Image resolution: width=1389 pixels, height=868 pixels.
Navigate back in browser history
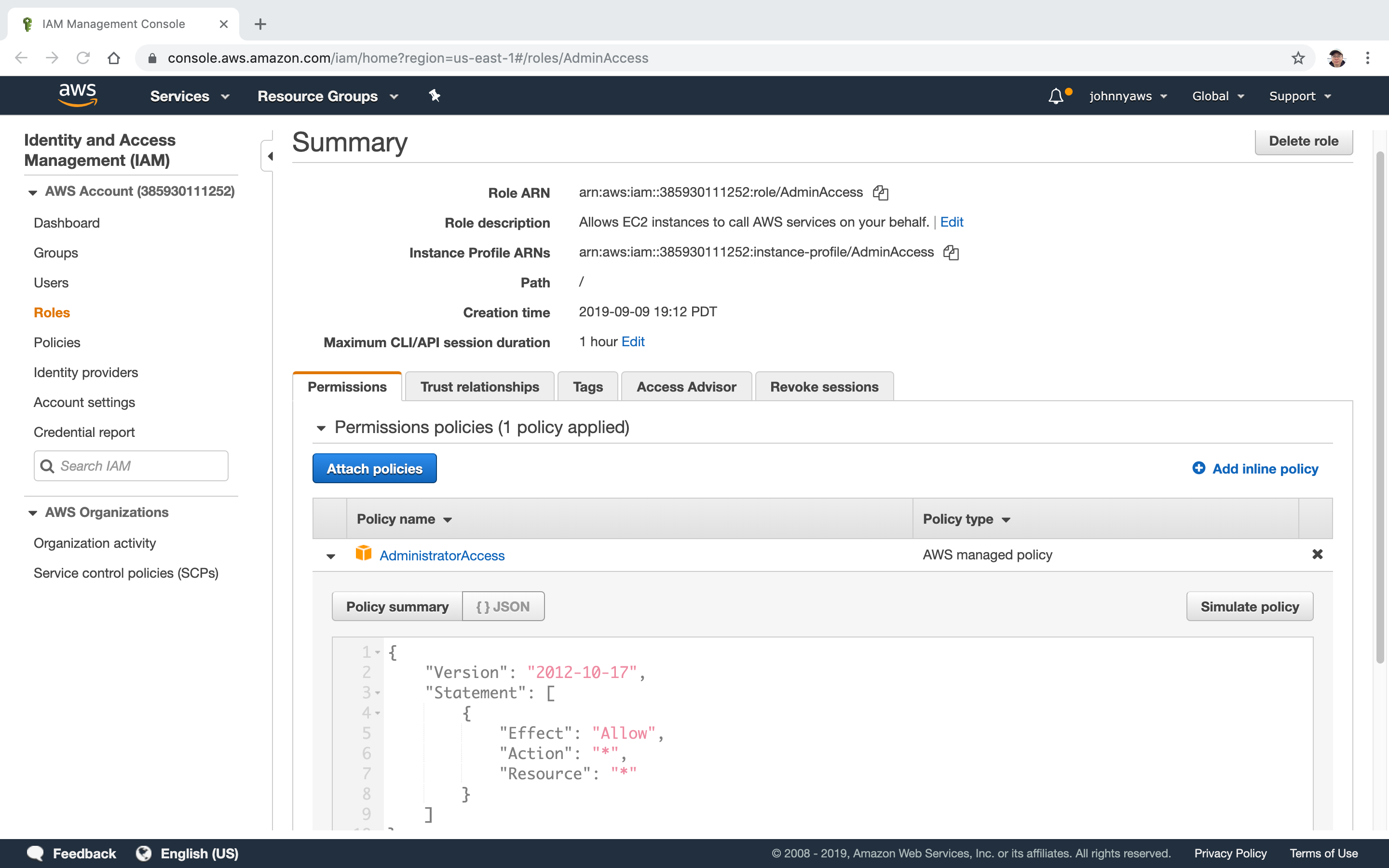pyautogui.click(x=21, y=58)
